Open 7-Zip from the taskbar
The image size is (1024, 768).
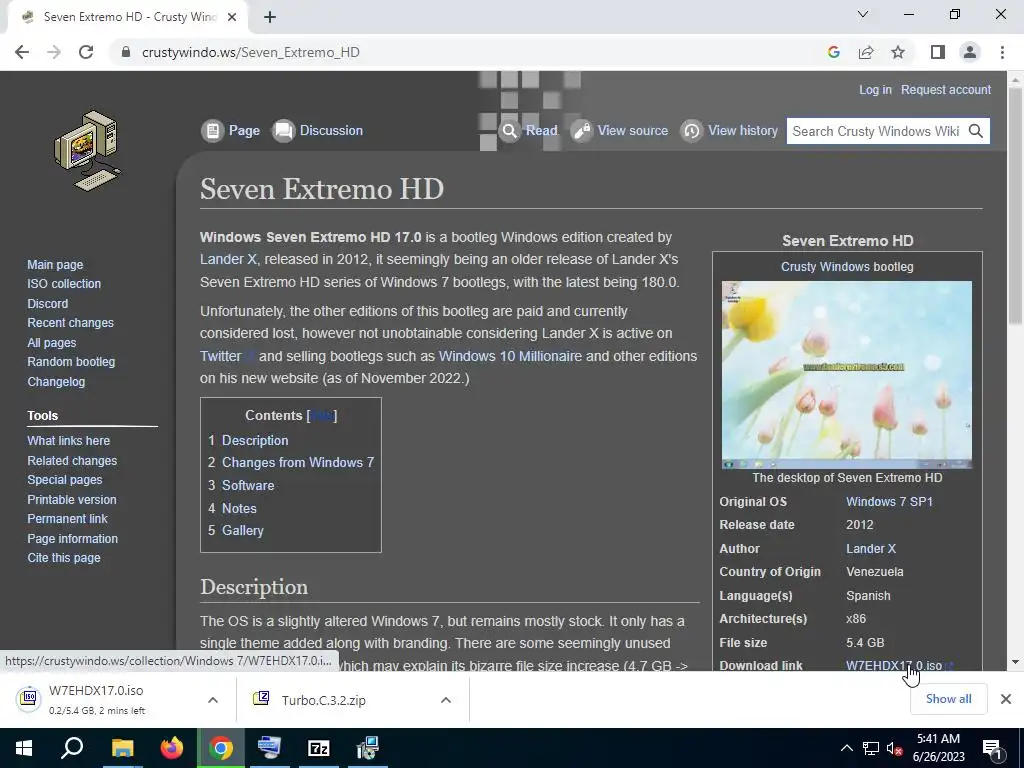pos(319,748)
